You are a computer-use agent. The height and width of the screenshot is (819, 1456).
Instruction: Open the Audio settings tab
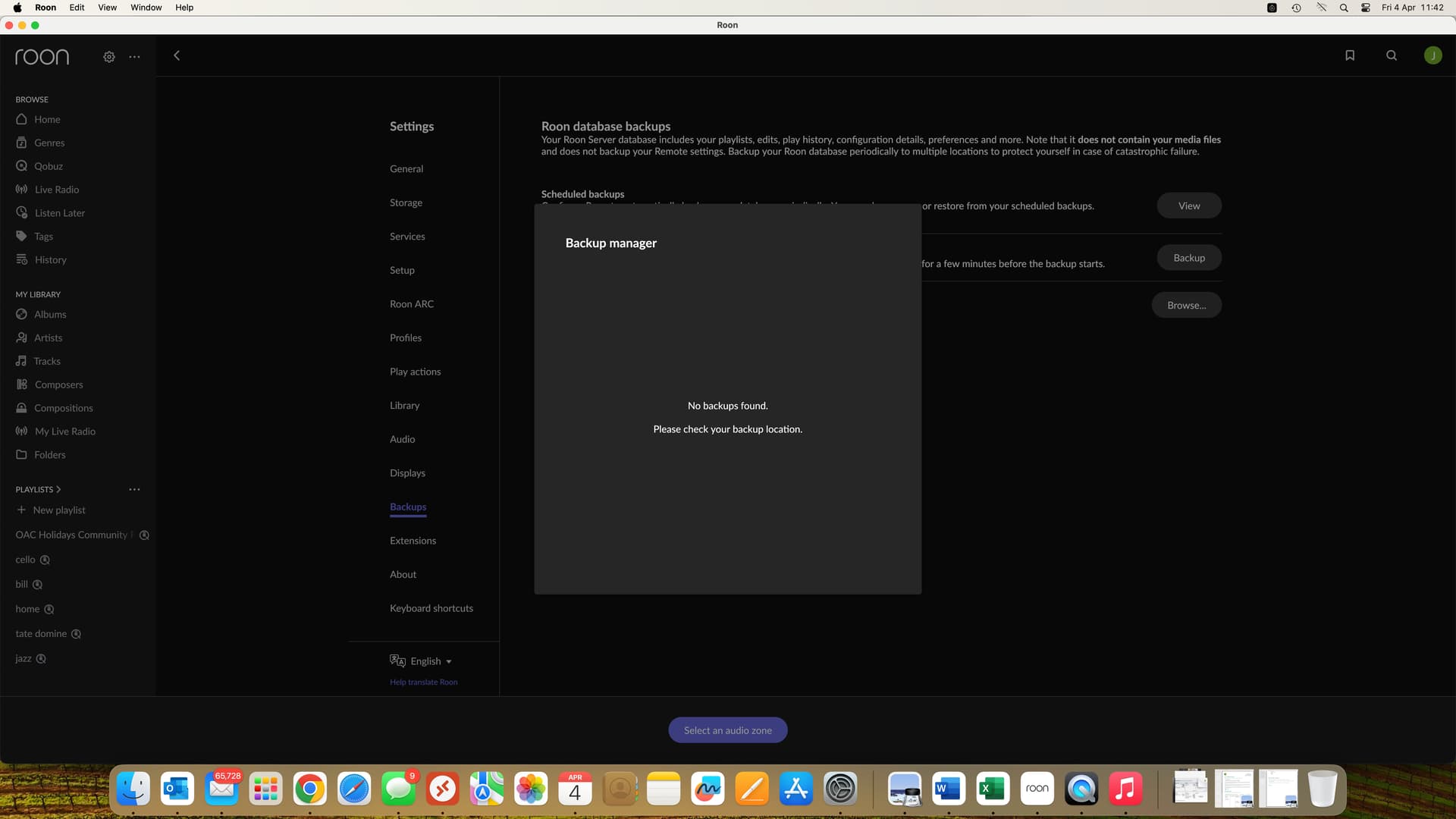tap(402, 439)
